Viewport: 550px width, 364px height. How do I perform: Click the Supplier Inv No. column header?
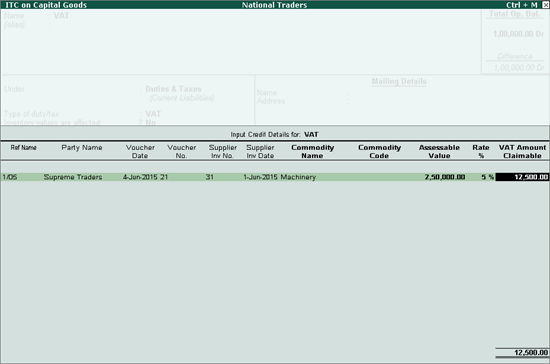[x=223, y=151]
